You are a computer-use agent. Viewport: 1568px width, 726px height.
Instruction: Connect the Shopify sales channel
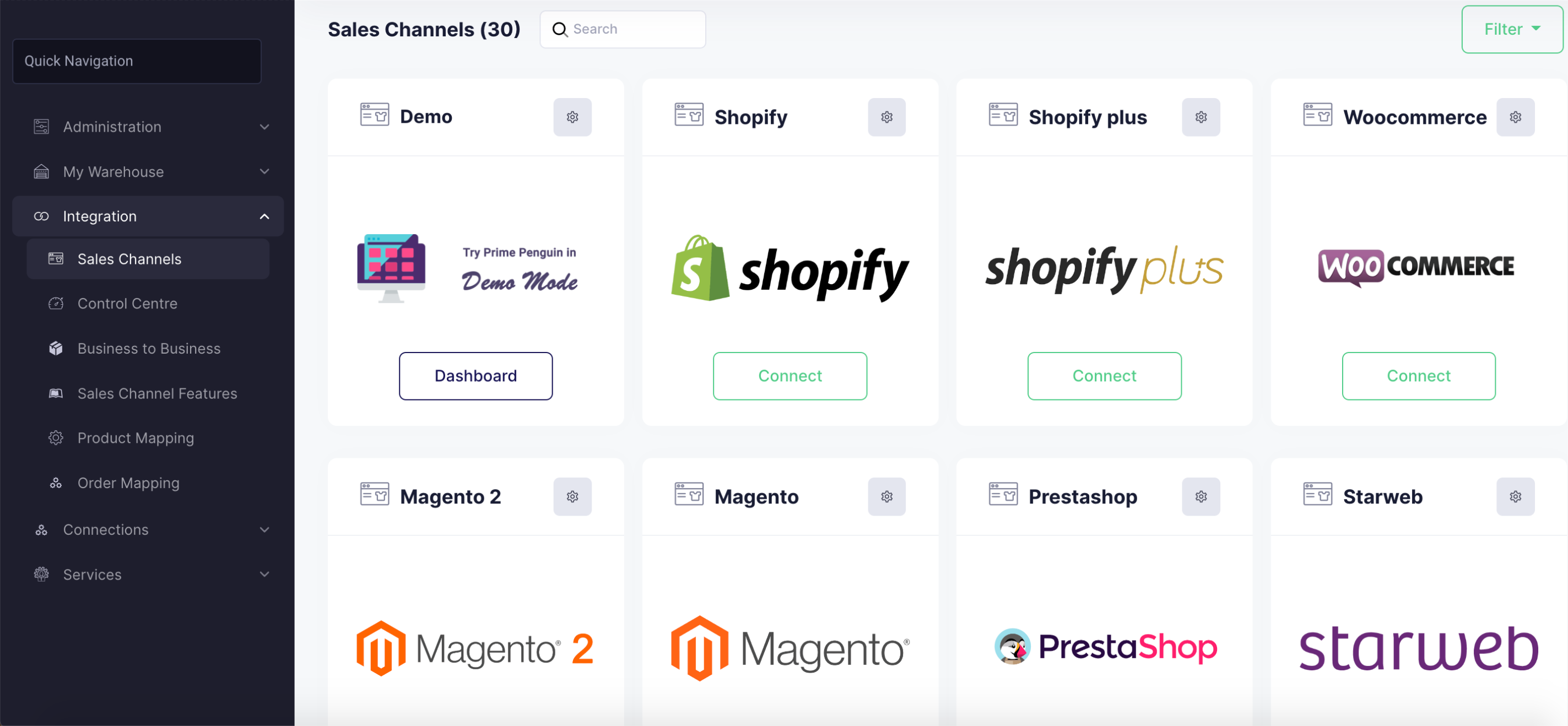[790, 376]
